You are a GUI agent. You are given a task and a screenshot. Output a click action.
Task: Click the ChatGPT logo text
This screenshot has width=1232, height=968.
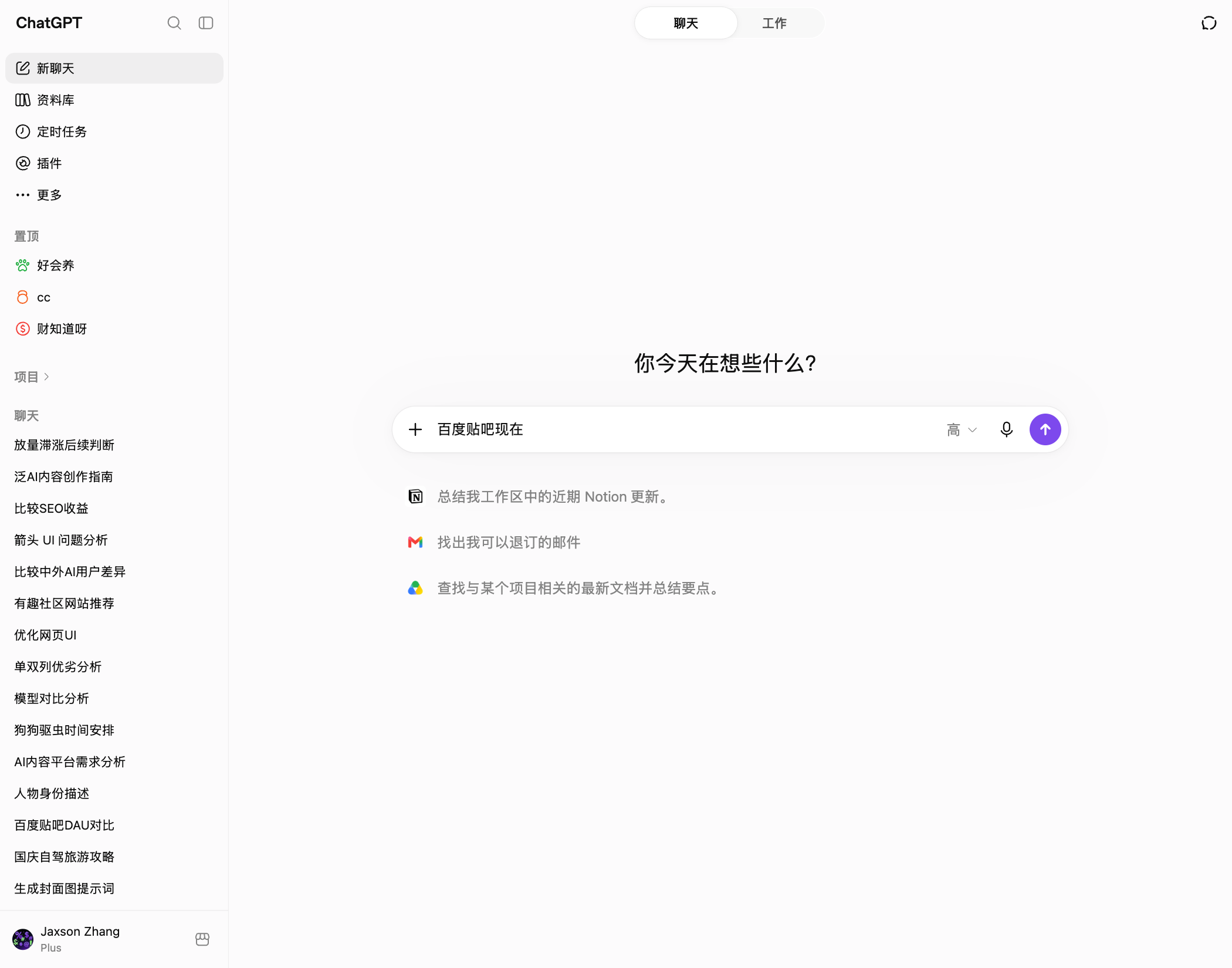tap(49, 23)
